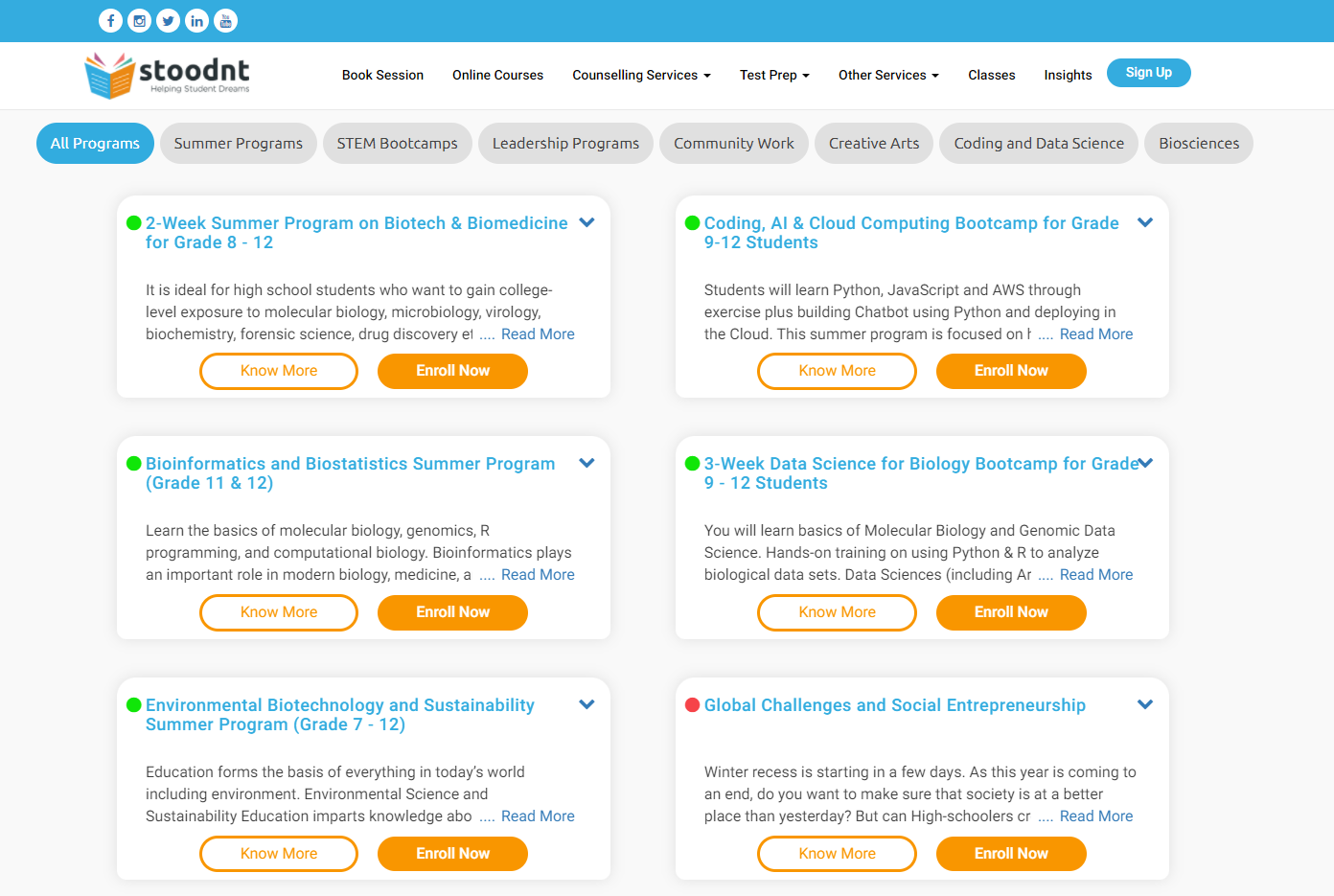The image size is (1334, 896).
Task: Open the LinkedIn social icon
Action: (196, 20)
